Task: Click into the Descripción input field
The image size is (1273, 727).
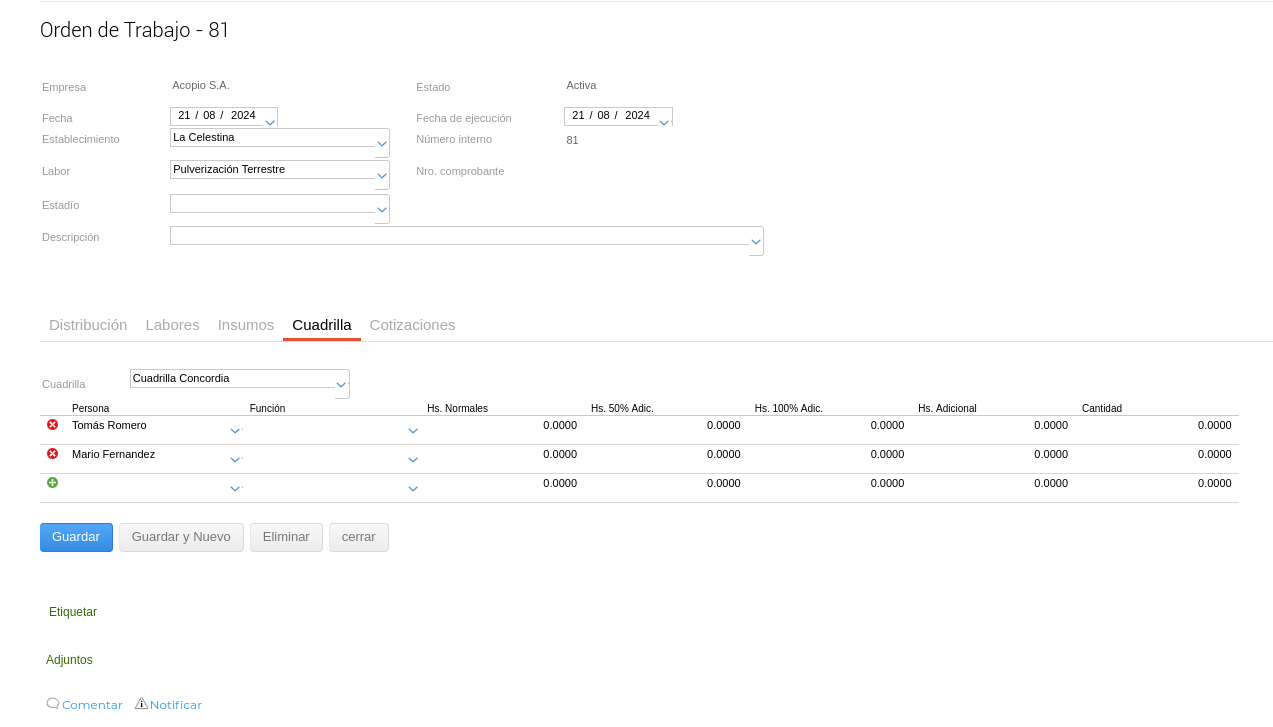Action: pos(458,236)
